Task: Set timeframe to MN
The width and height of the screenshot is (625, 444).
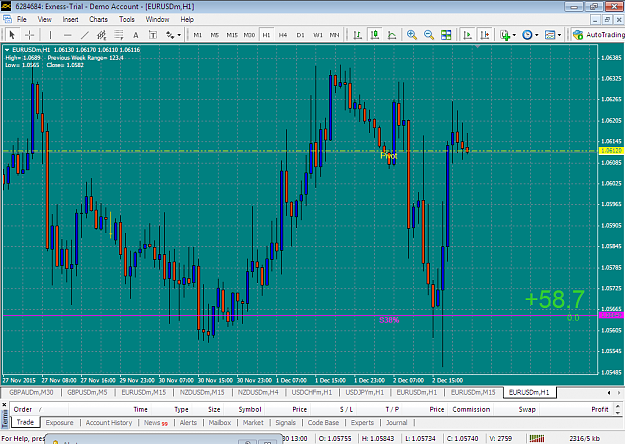Action: 334,35
